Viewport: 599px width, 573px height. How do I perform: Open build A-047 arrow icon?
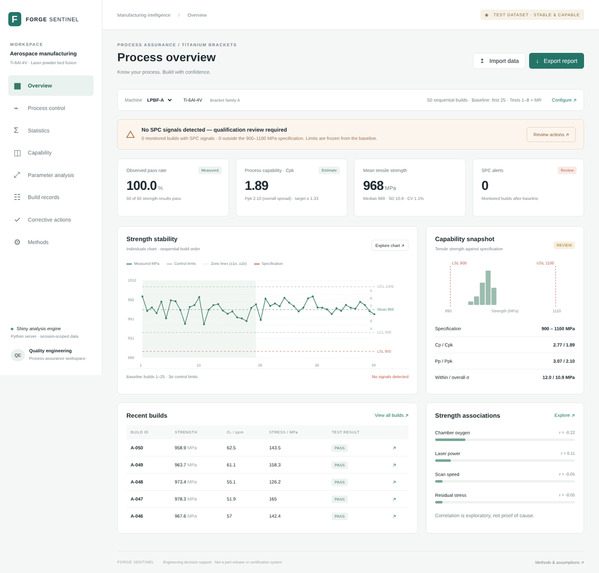394,499
